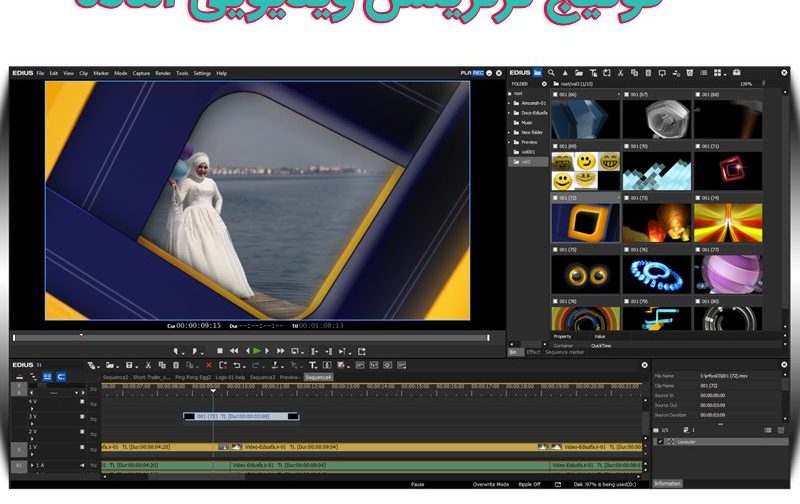Click the Folder view icon next to EDIUS bin logo
This screenshot has width=800, height=504.
tap(537, 73)
